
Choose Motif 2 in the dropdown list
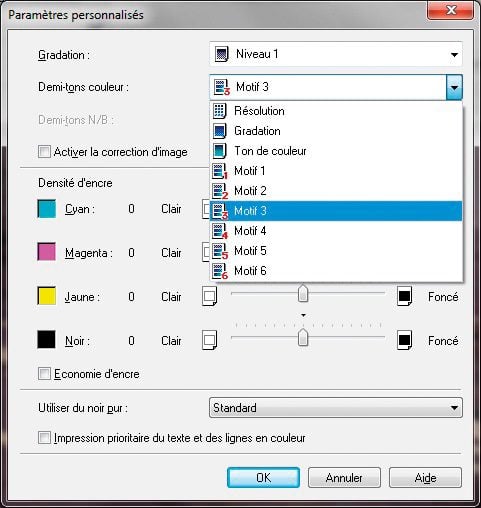[x=336, y=191]
